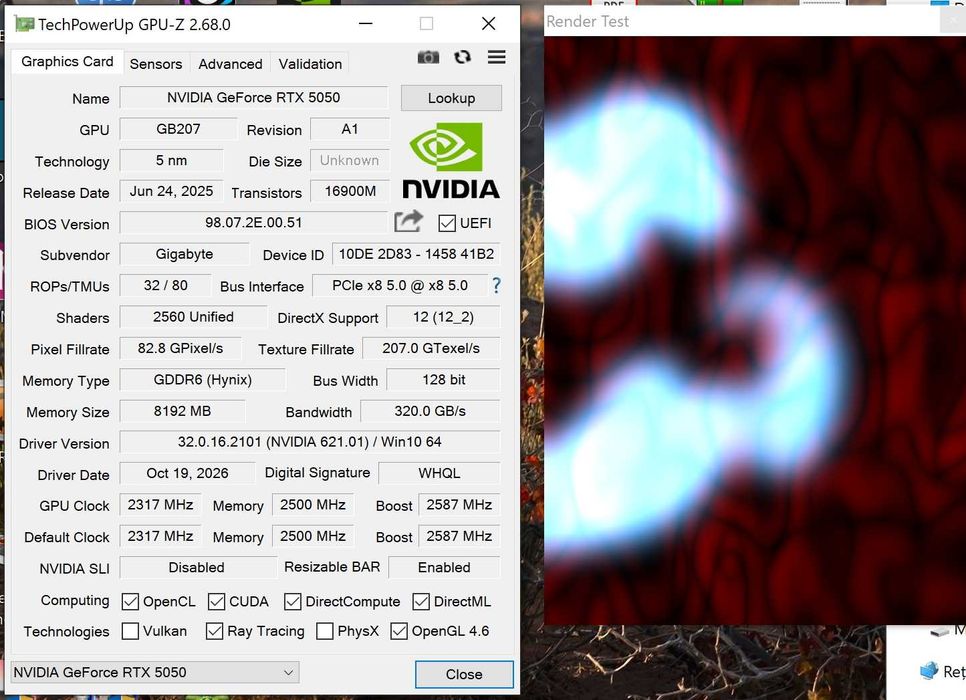
Task: Click the Digital Signature value WHQL
Action: point(439,473)
